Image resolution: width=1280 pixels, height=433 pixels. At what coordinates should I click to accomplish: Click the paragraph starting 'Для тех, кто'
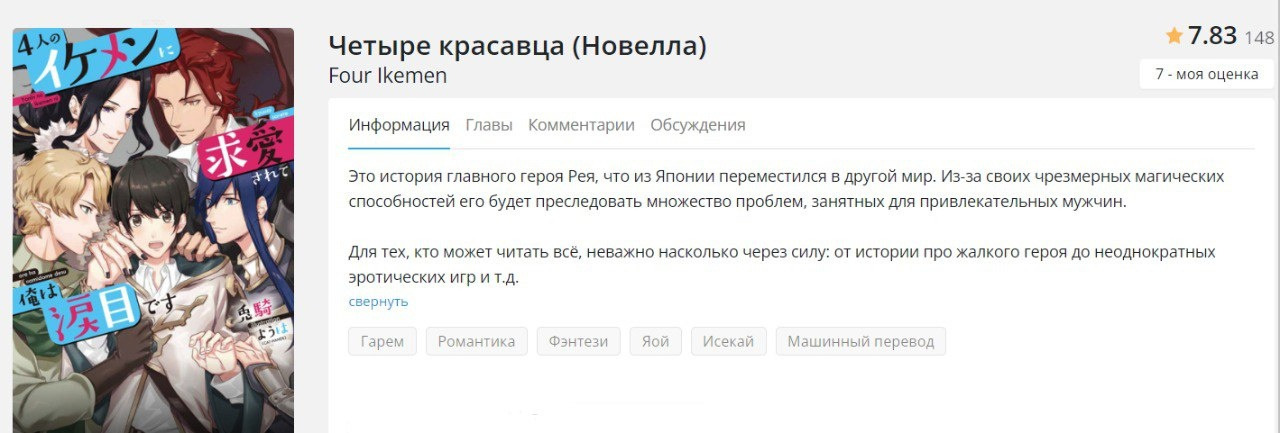782,264
